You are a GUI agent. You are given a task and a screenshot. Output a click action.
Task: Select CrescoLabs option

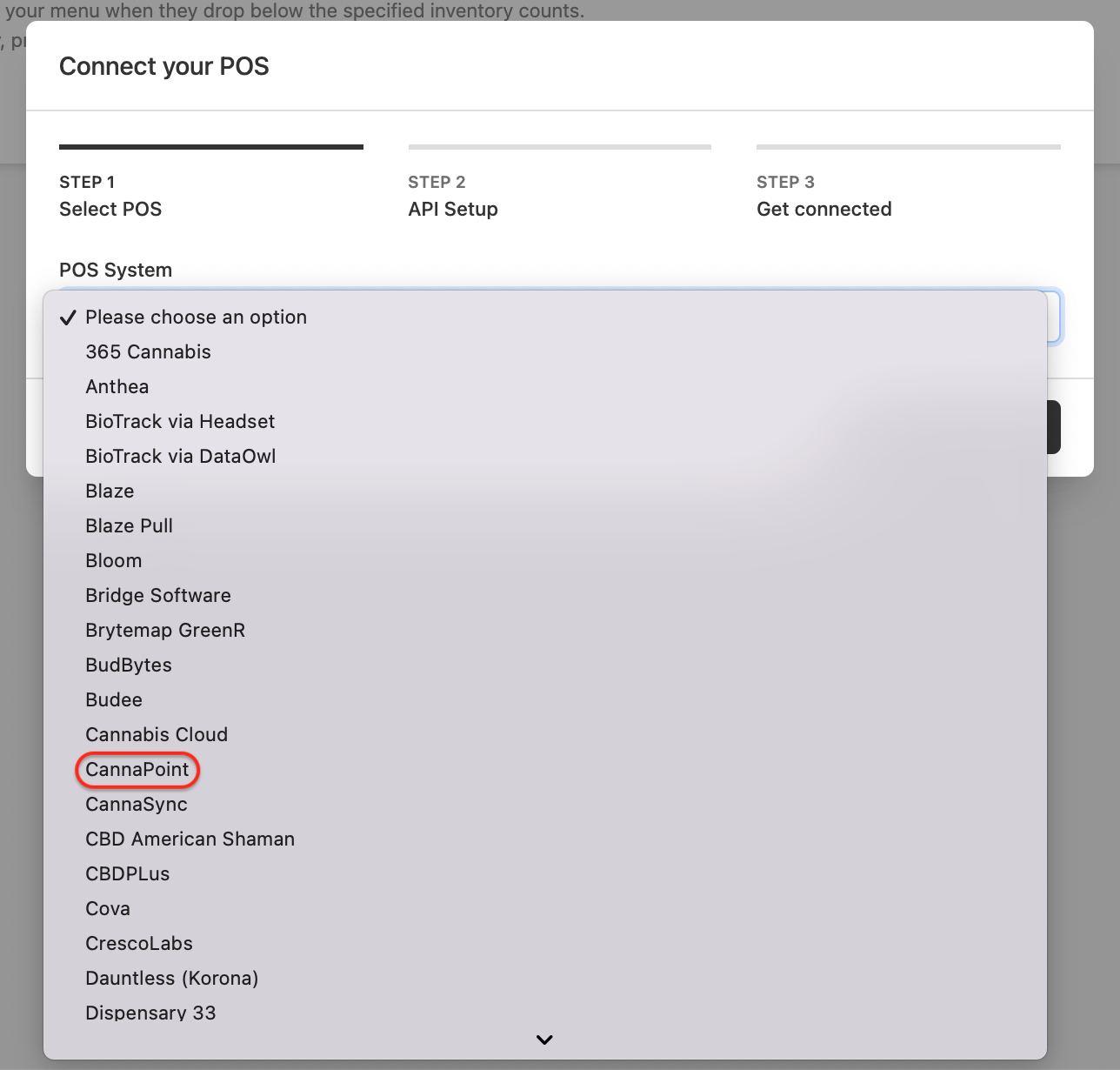(544, 943)
